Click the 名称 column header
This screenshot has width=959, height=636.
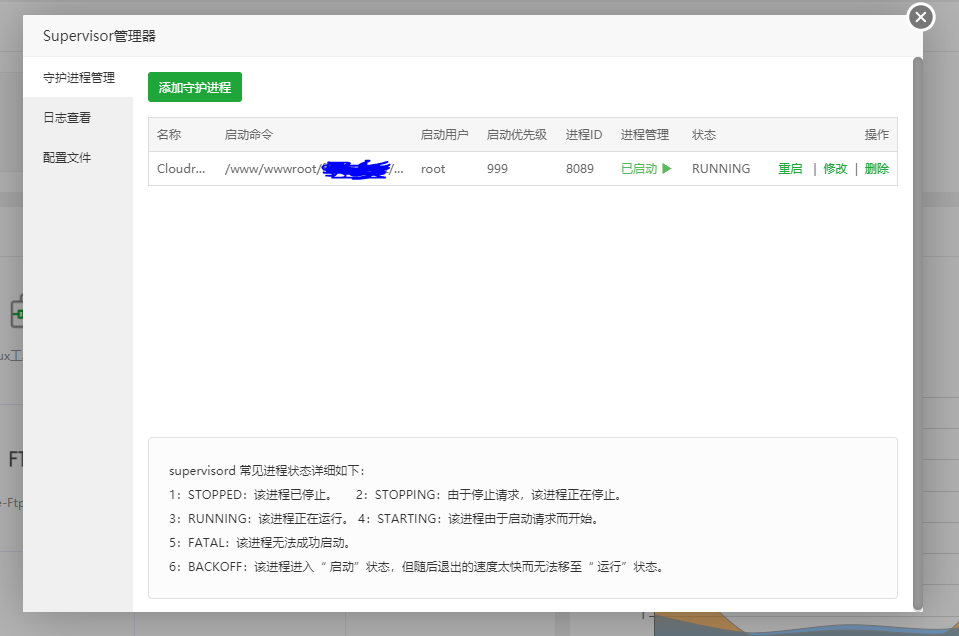click(169, 135)
